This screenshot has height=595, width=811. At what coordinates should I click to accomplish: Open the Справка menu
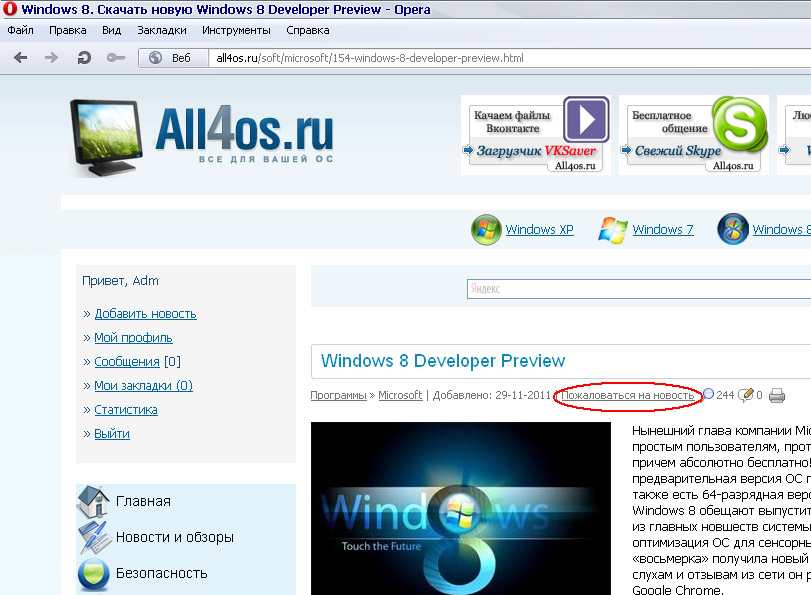tap(308, 30)
